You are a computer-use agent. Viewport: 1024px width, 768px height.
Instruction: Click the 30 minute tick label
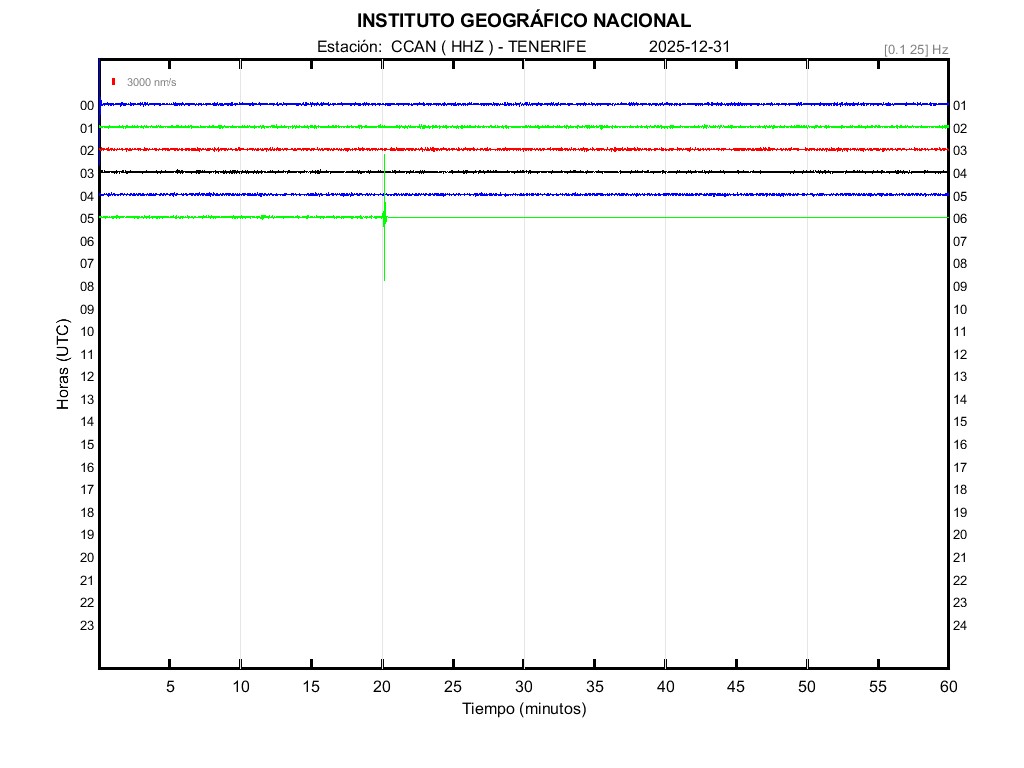click(x=524, y=687)
